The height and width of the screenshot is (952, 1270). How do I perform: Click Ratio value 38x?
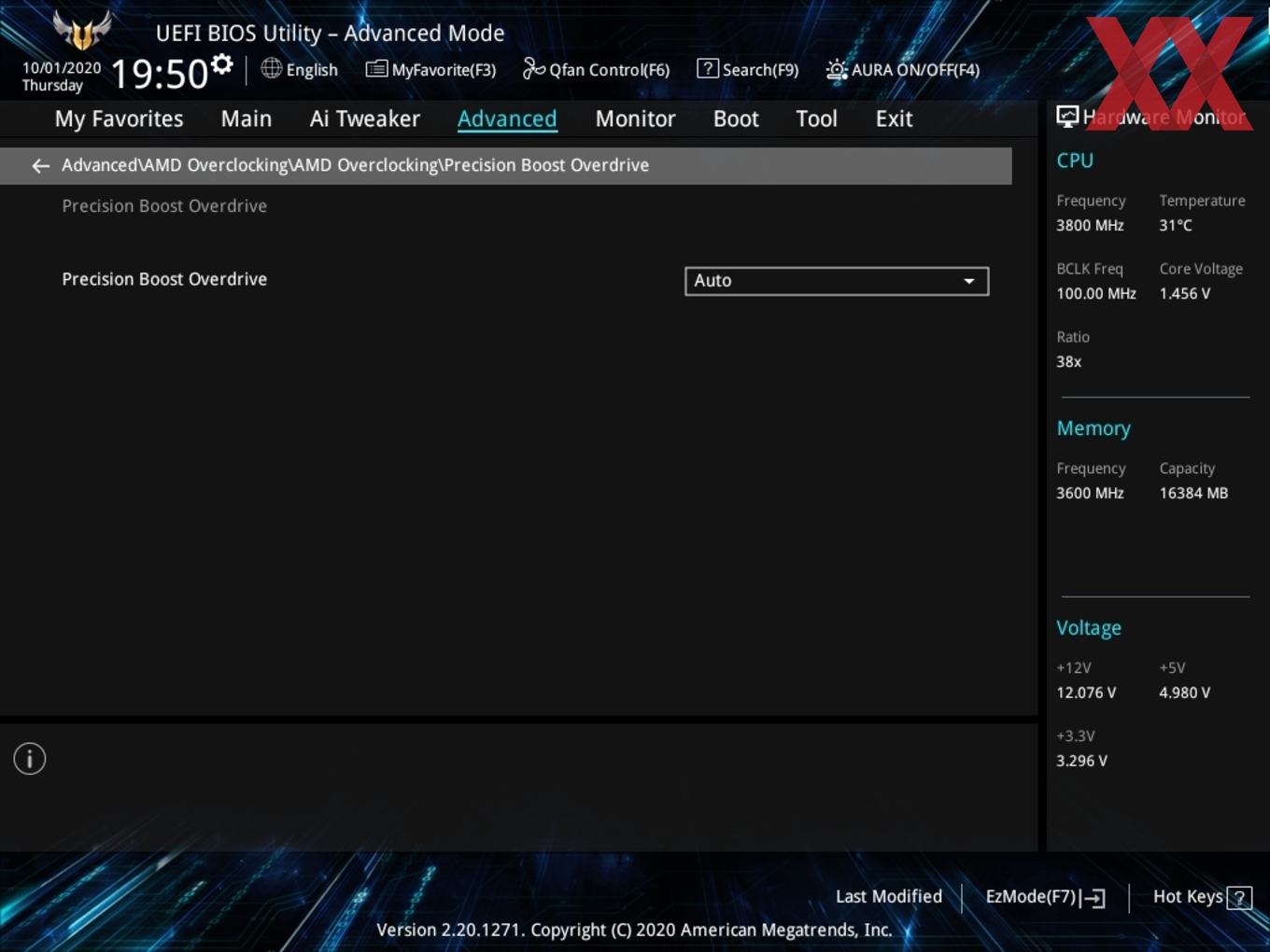tap(1069, 361)
